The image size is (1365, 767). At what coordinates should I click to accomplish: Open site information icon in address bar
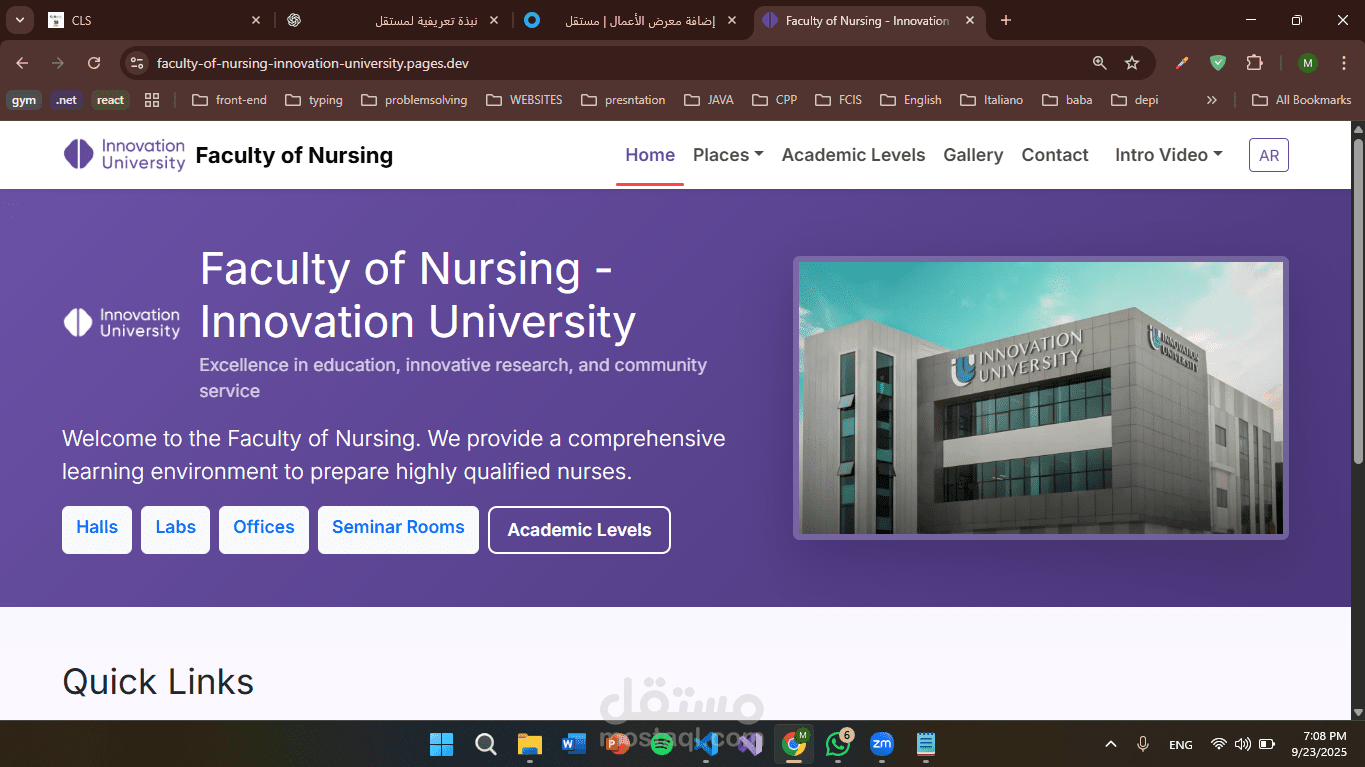click(x=138, y=63)
